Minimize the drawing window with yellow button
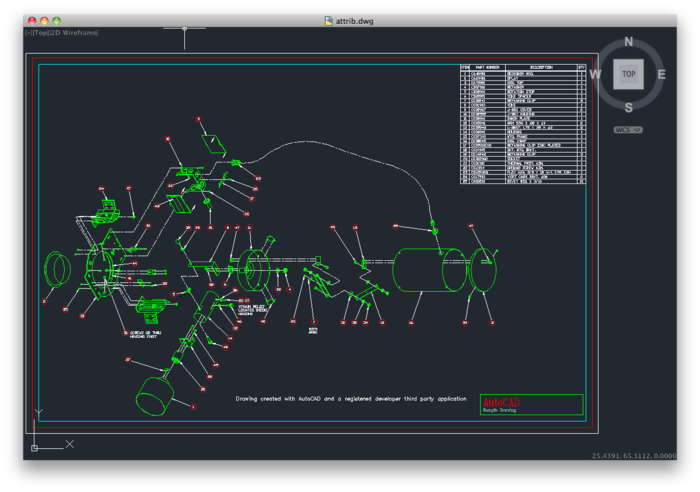The width and height of the screenshot is (700, 492). tap(44, 20)
